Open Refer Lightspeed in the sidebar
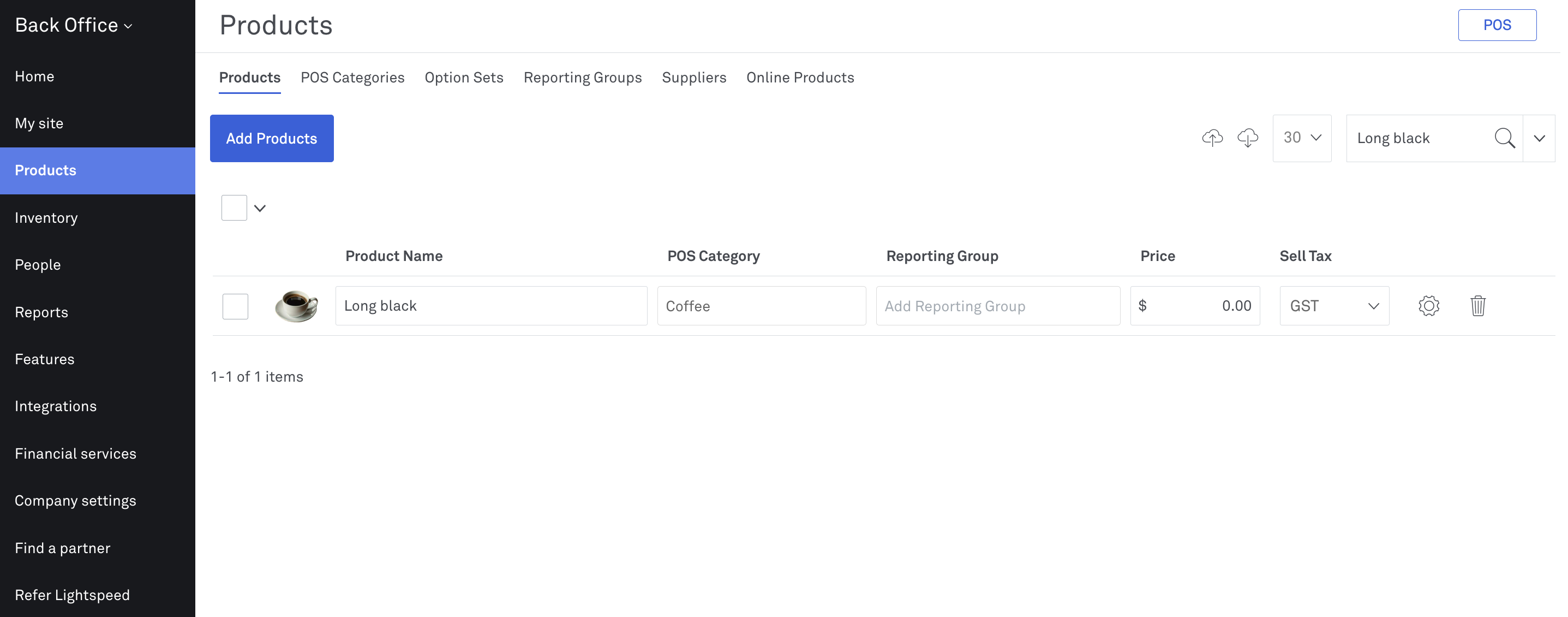The image size is (1568, 617). coord(98,595)
